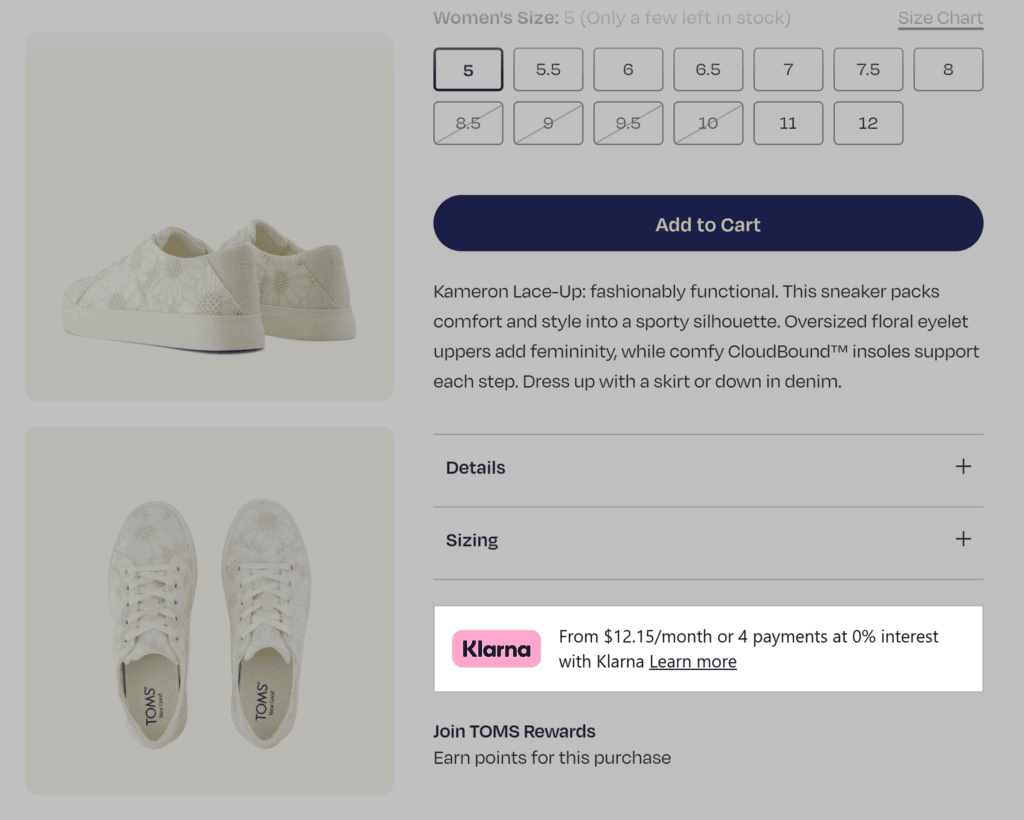Open the Size Chart

tap(940, 18)
